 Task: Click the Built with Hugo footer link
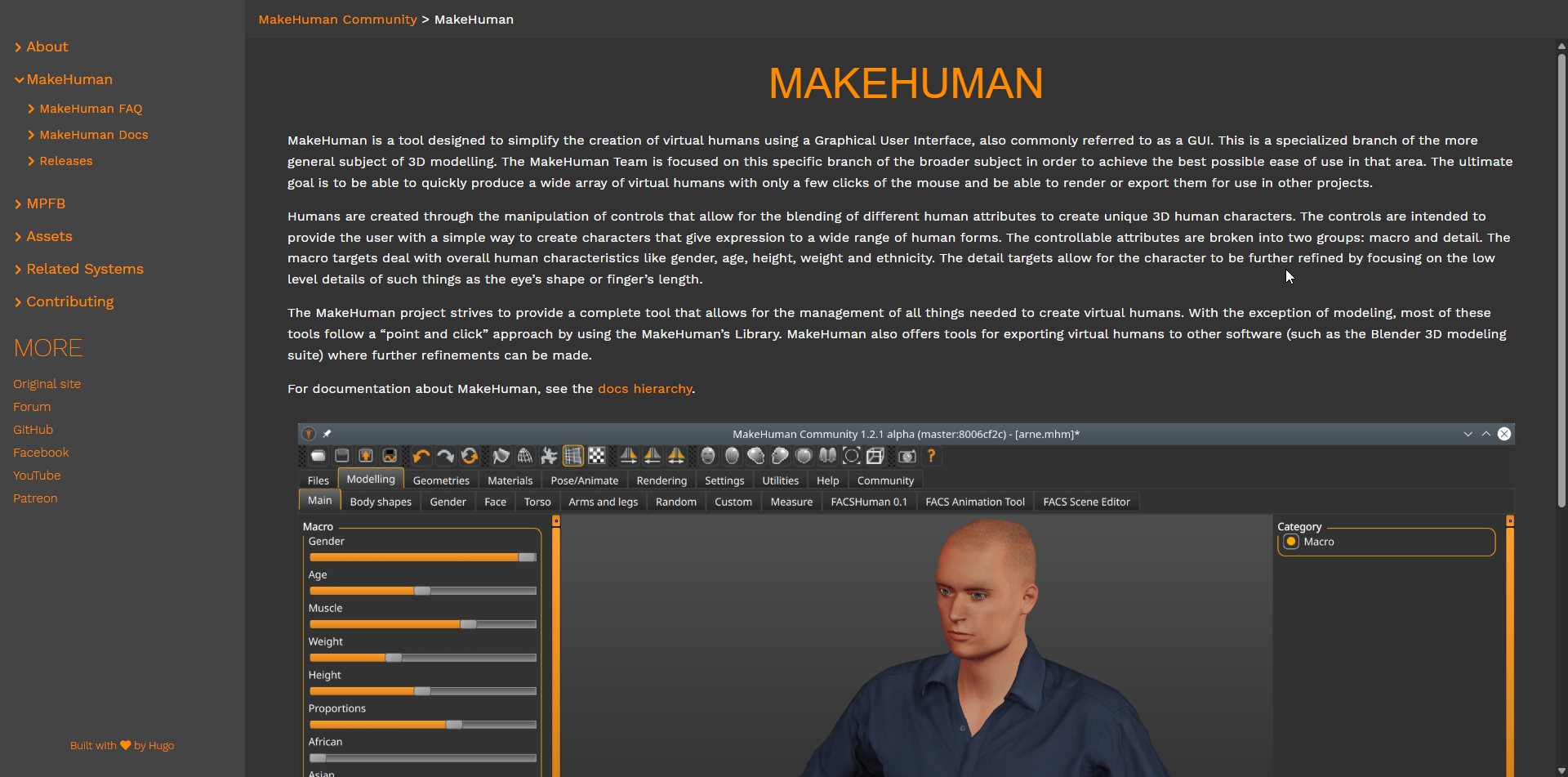(122, 745)
